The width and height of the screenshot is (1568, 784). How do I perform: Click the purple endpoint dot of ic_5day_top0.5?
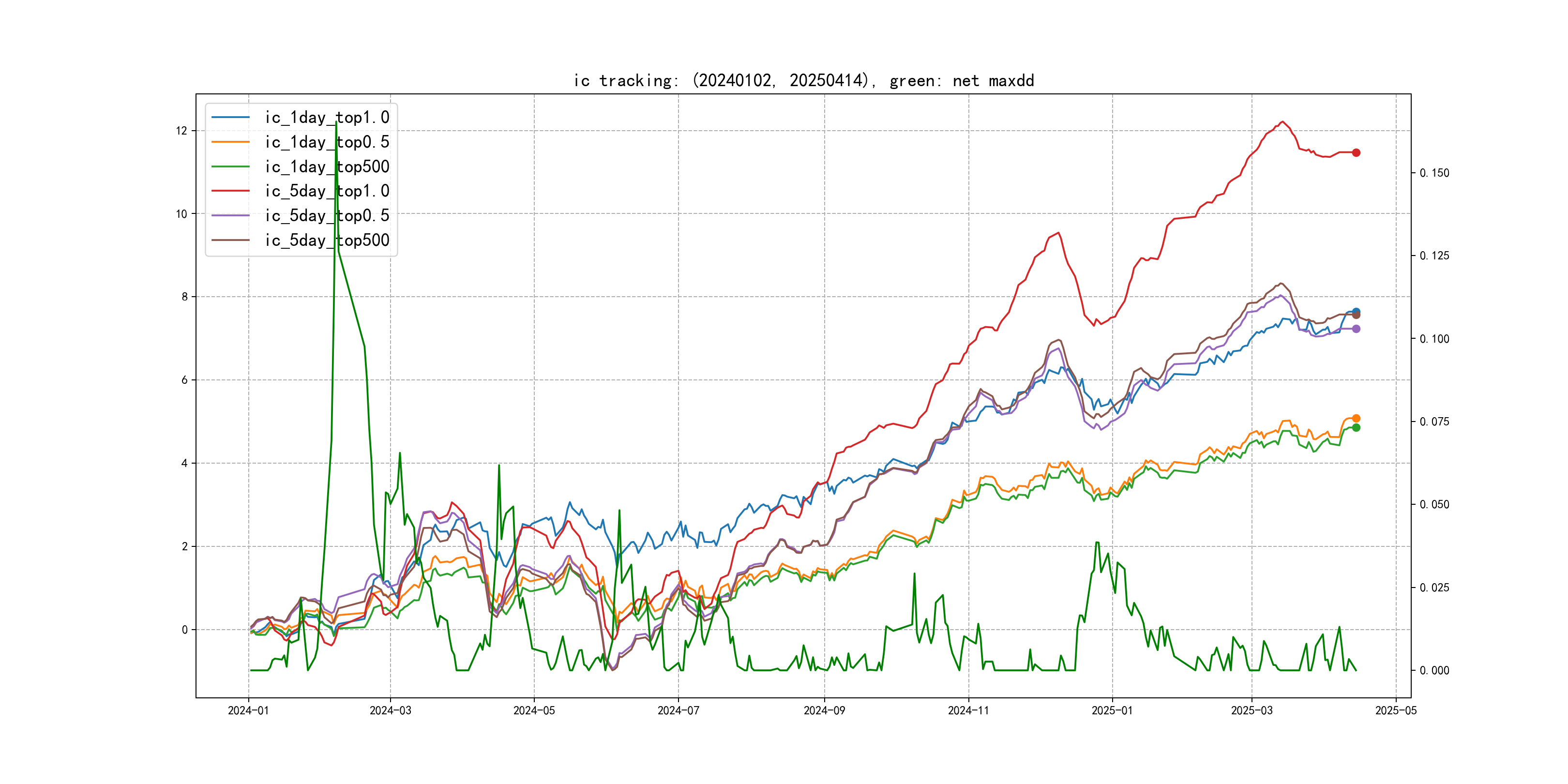click(x=1356, y=329)
